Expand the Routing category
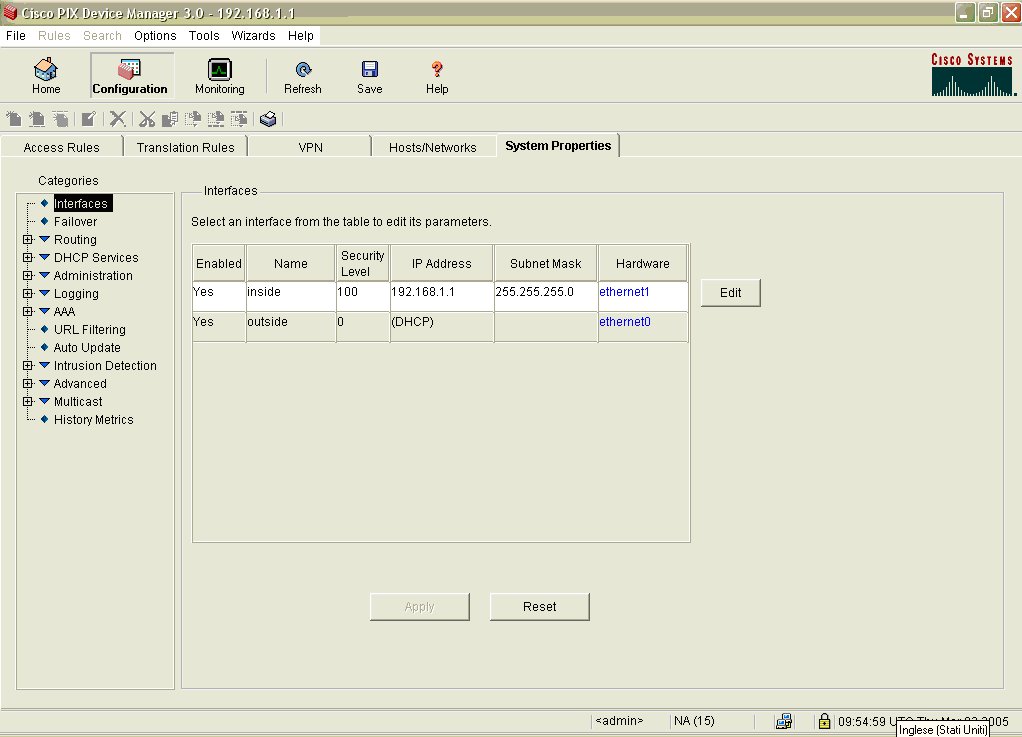The image size is (1022, 737). [x=28, y=240]
